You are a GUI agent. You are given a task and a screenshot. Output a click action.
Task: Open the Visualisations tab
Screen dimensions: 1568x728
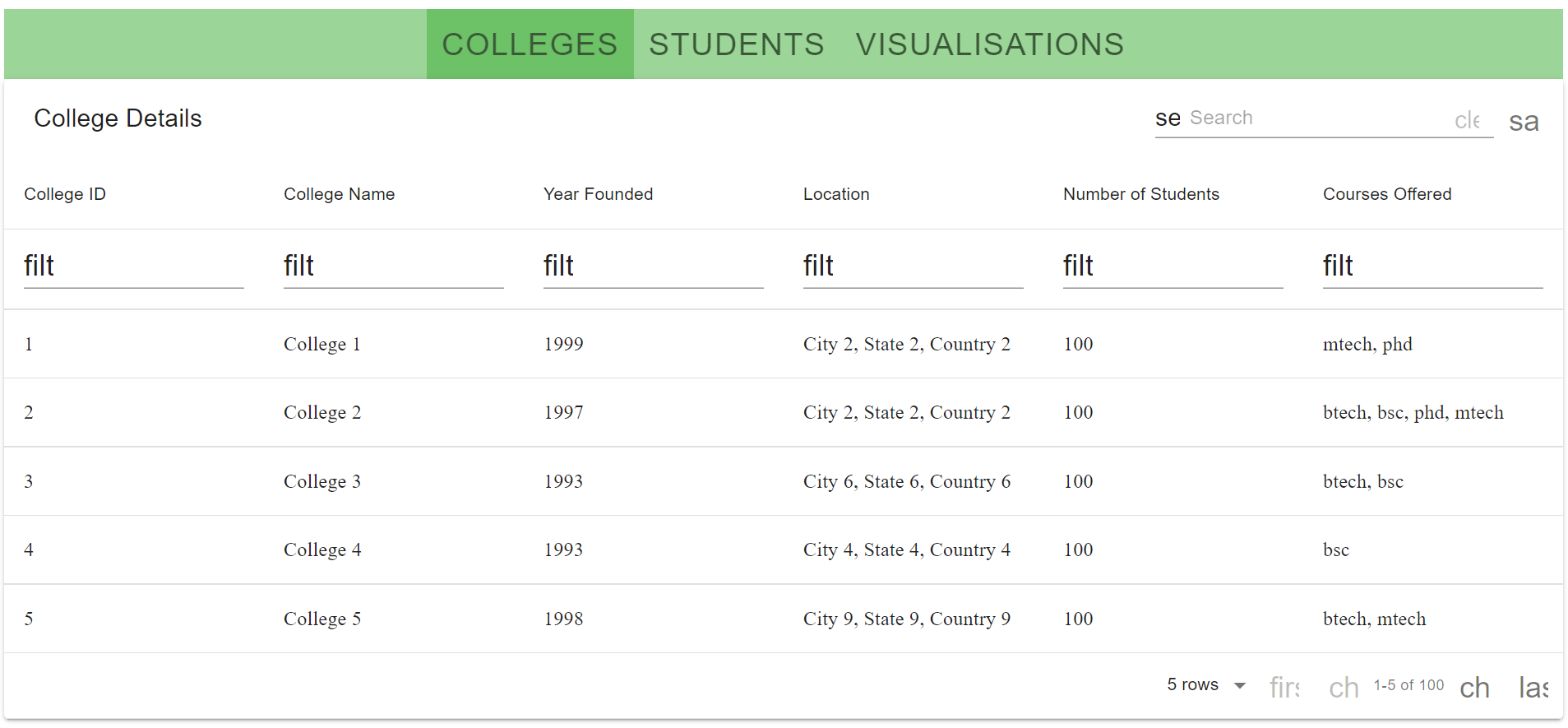pos(989,44)
